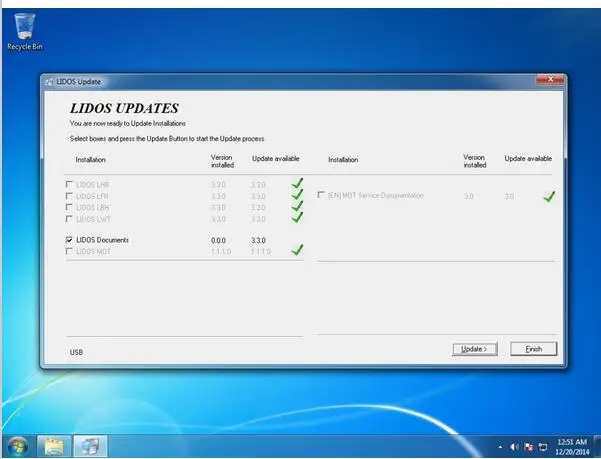Uncheck the LIDOS Documents checkbox
The width and height of the screenshot is (601, 459).
[69, 240]
